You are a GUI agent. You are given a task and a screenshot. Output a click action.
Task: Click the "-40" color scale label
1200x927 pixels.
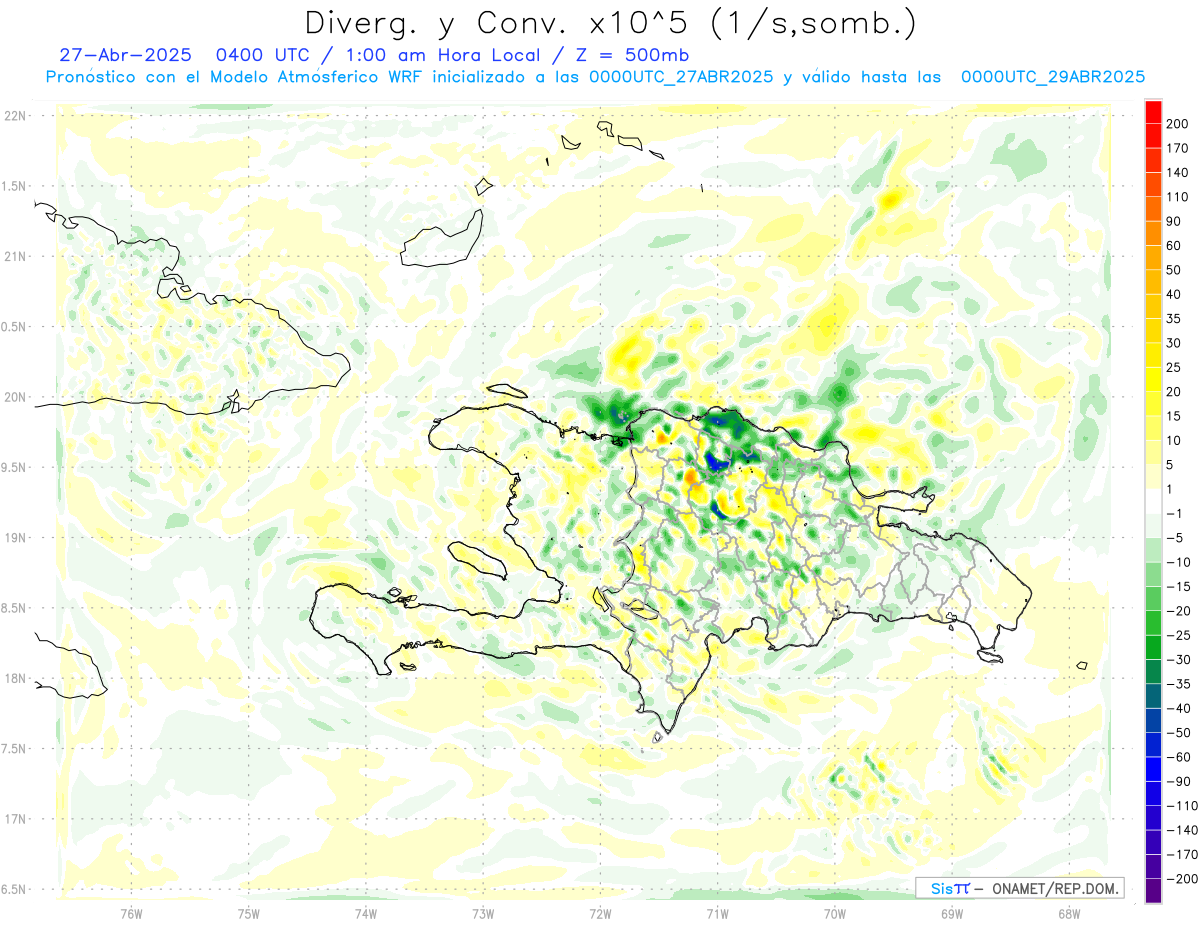[x=1179, y=709]
